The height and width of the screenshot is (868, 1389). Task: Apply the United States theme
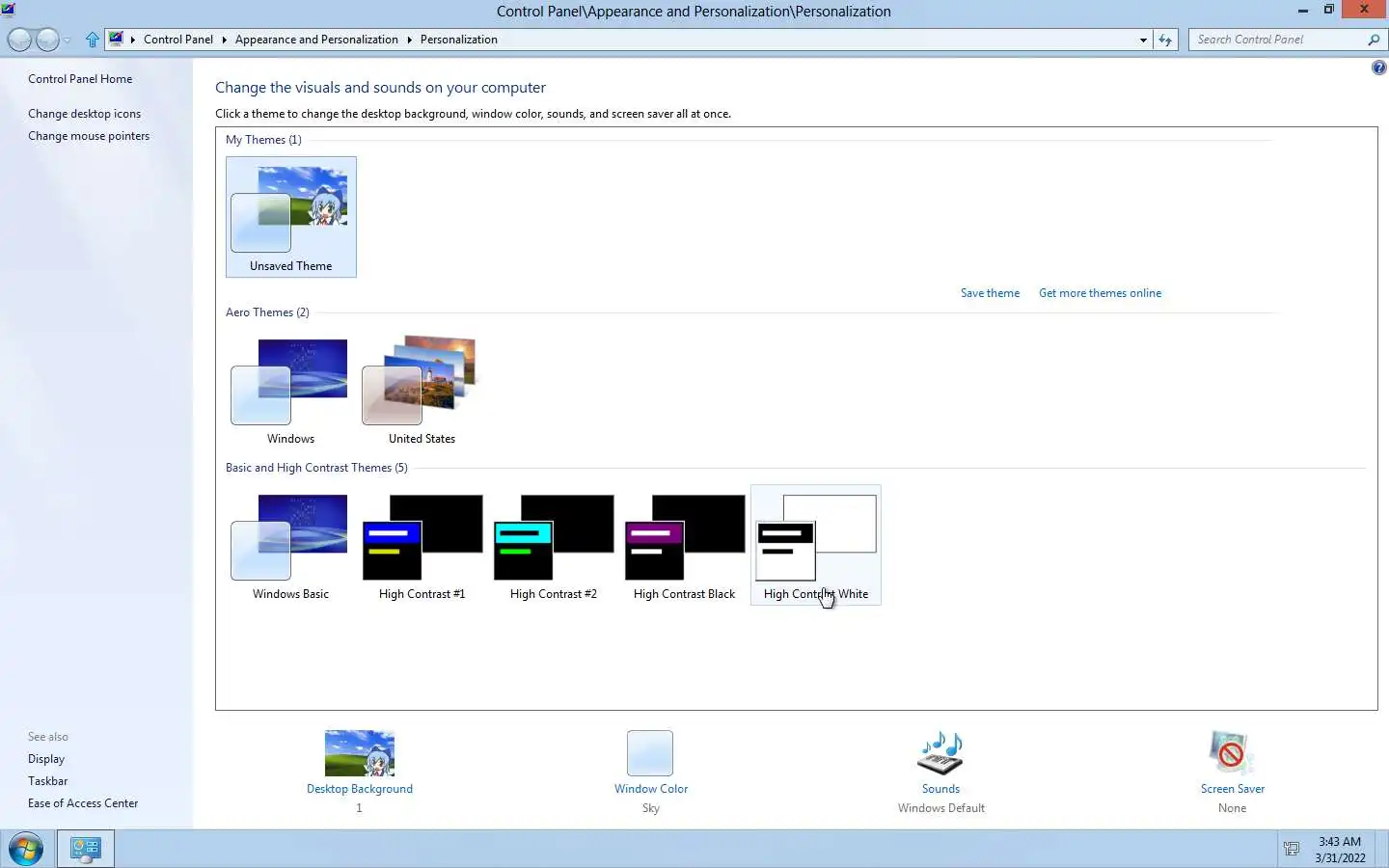[422, 390]
